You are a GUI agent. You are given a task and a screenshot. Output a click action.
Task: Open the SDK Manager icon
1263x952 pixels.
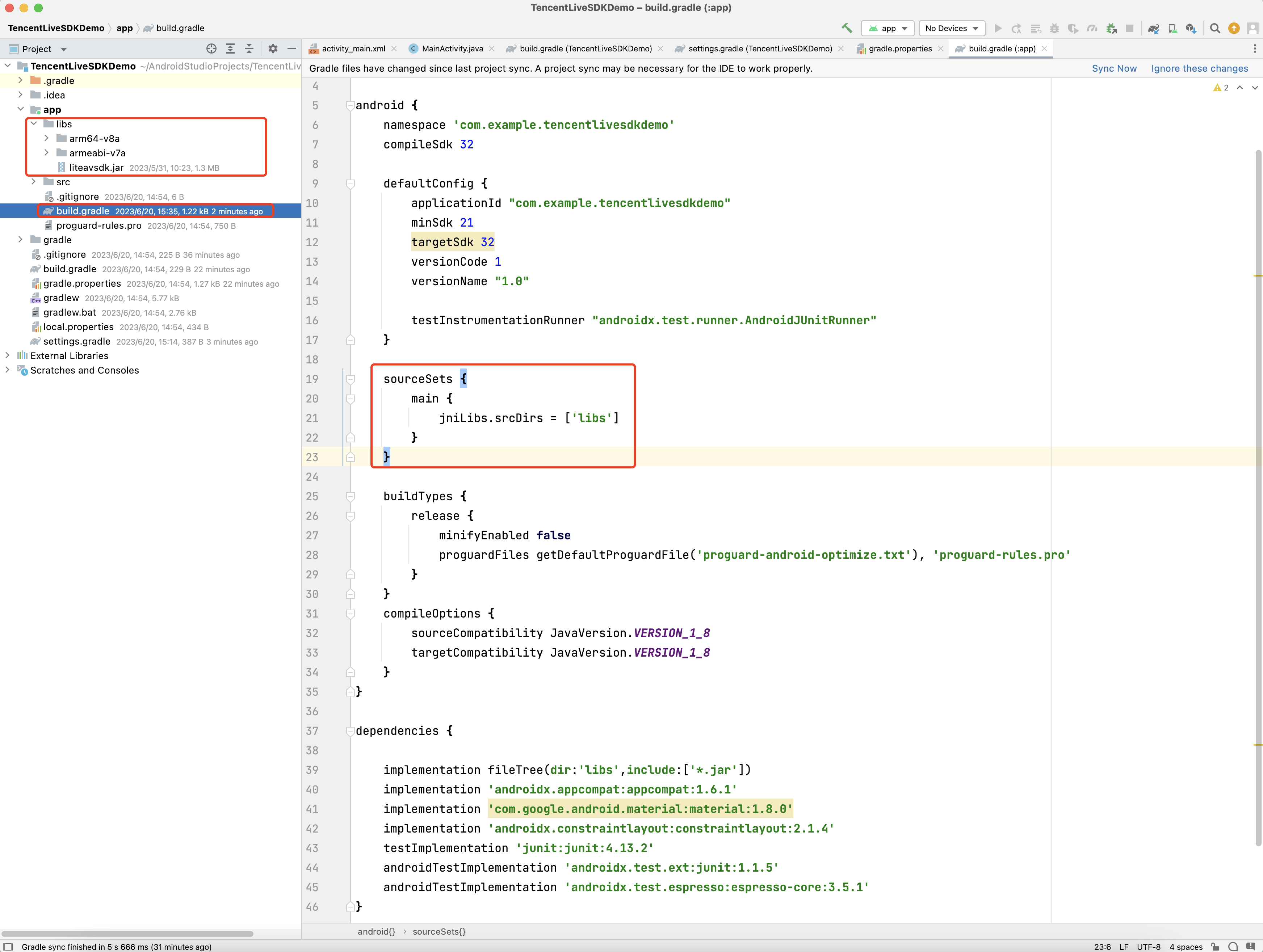1191,28
